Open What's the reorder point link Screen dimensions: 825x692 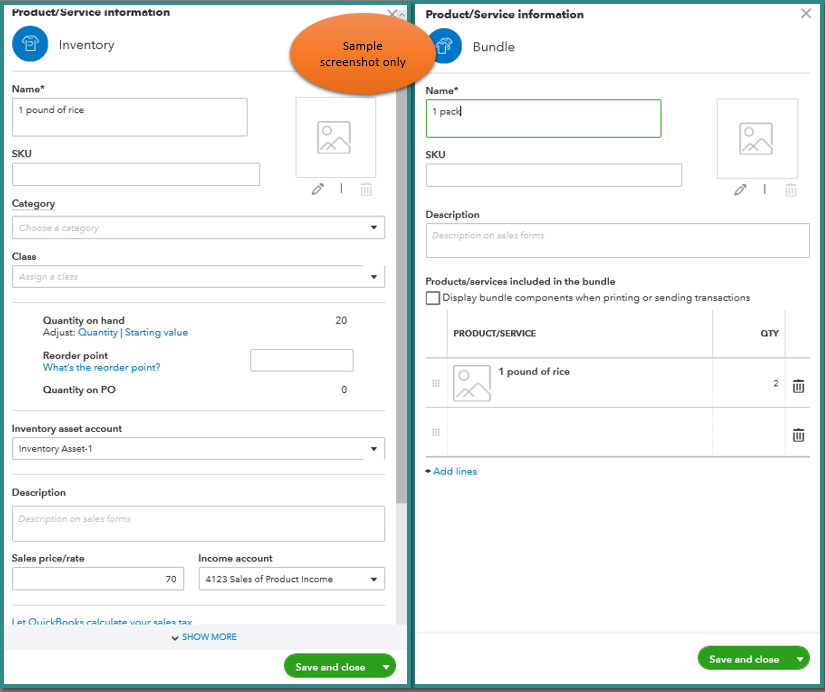102,367
